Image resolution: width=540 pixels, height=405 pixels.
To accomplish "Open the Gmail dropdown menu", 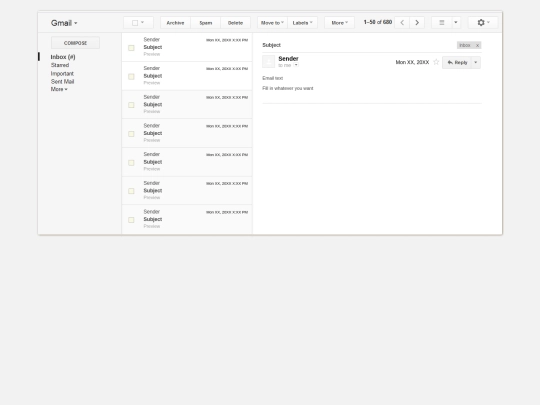I will pyautogui.click(x=64, y=23).
